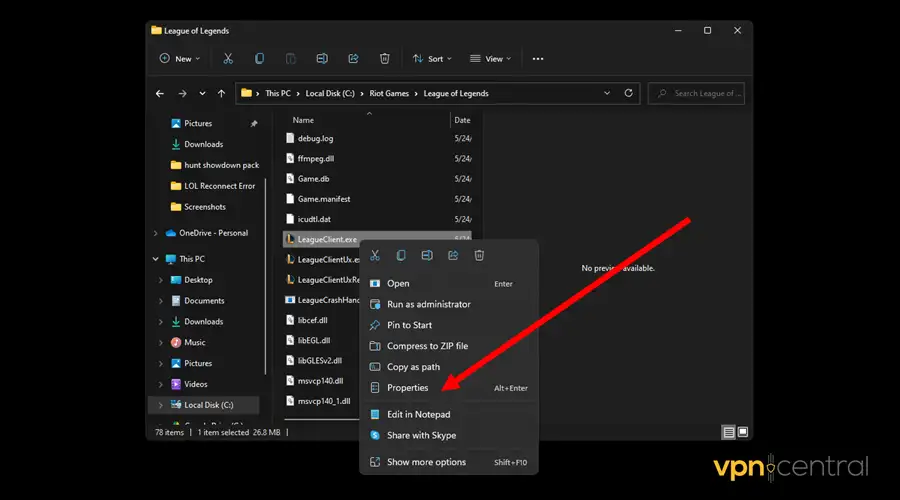Open hunt showdown pack folder in sidebar
The width and height of the screenshot is (900, 500).
click(x=215, y=165)
